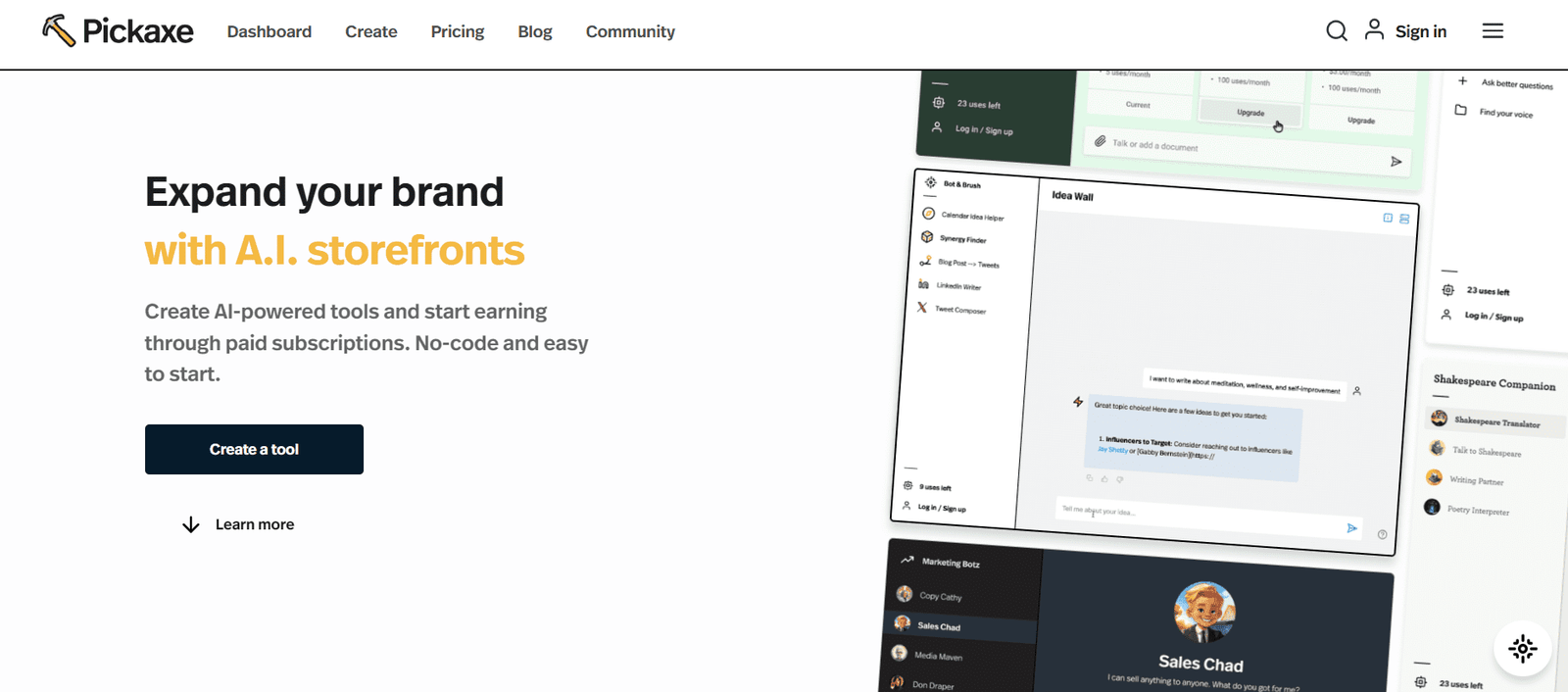Open the Pricing page
Image resolution: width=1568 pixels, height=692 pixels.
[457, 31]
